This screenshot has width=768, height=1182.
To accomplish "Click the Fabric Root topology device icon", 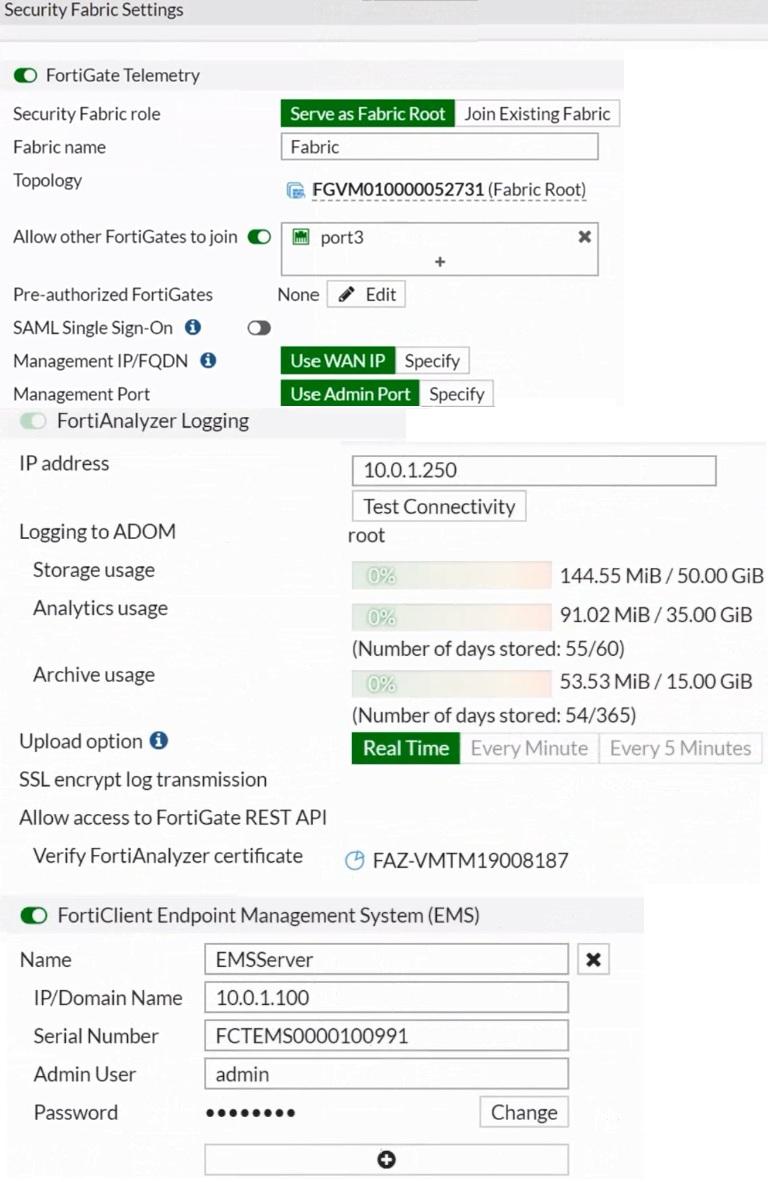I will point(296,190).
